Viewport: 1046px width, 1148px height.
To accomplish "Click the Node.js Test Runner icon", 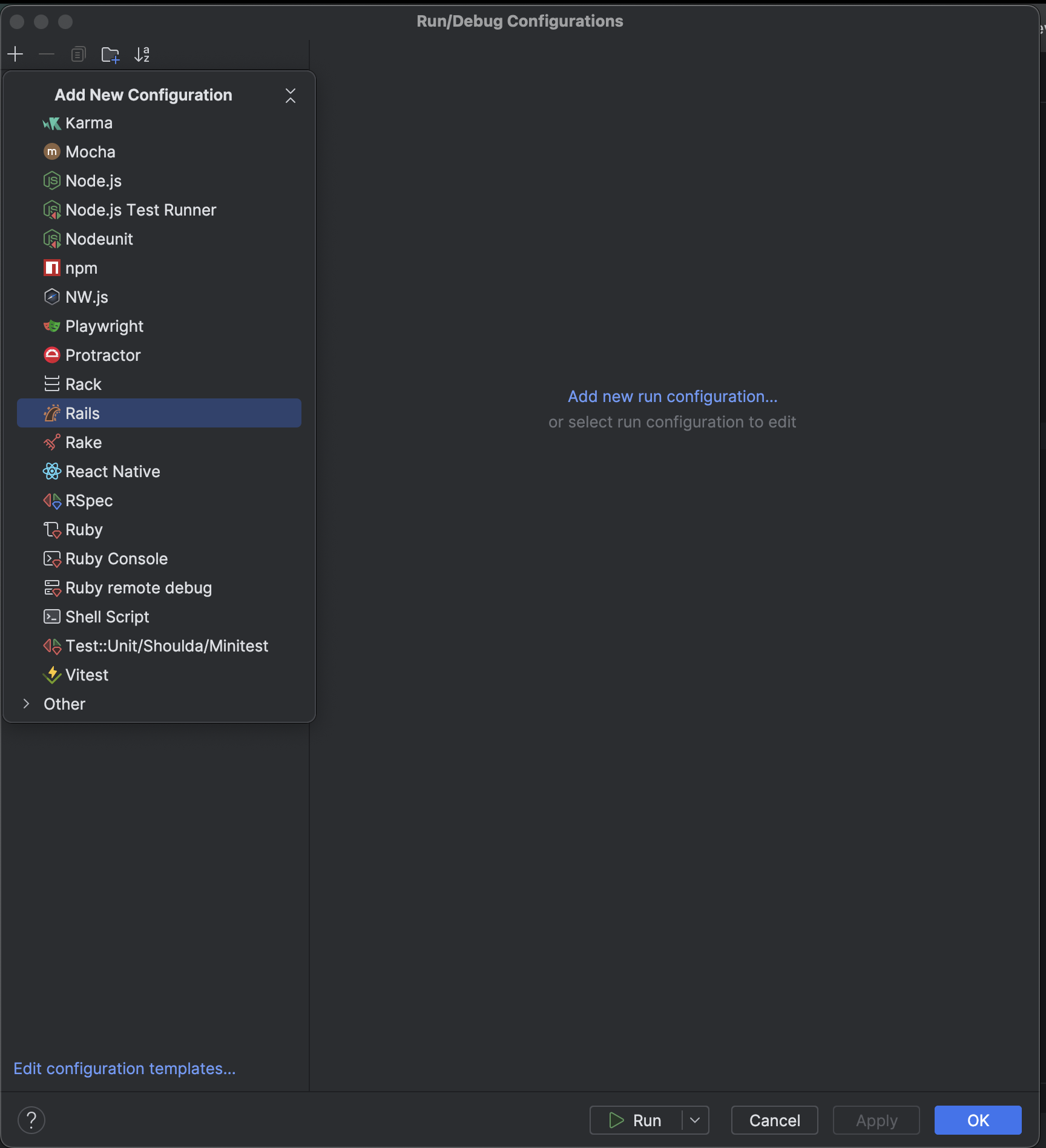I will point(52,210).
